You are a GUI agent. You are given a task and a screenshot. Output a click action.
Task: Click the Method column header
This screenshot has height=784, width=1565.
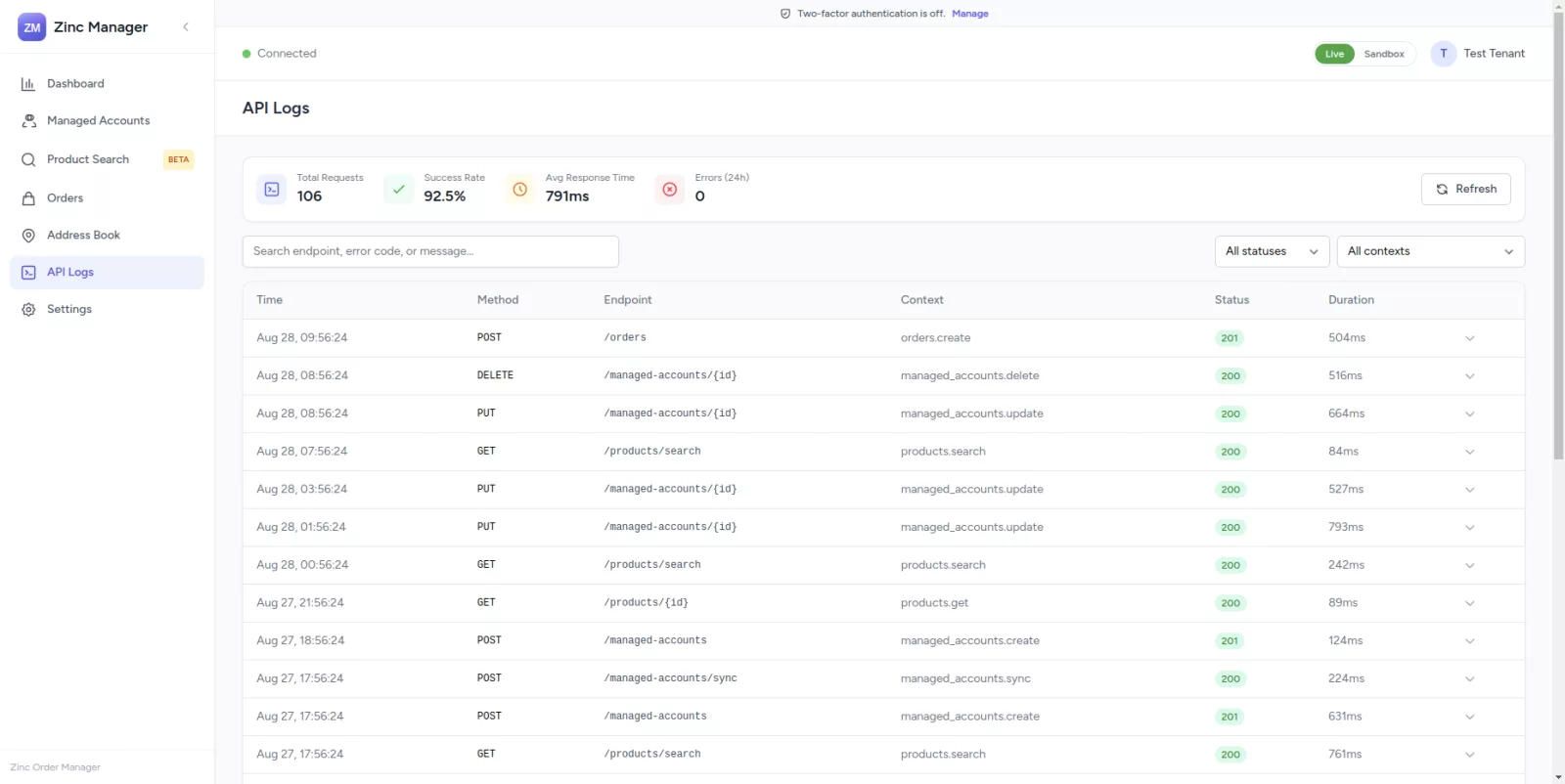497,300
